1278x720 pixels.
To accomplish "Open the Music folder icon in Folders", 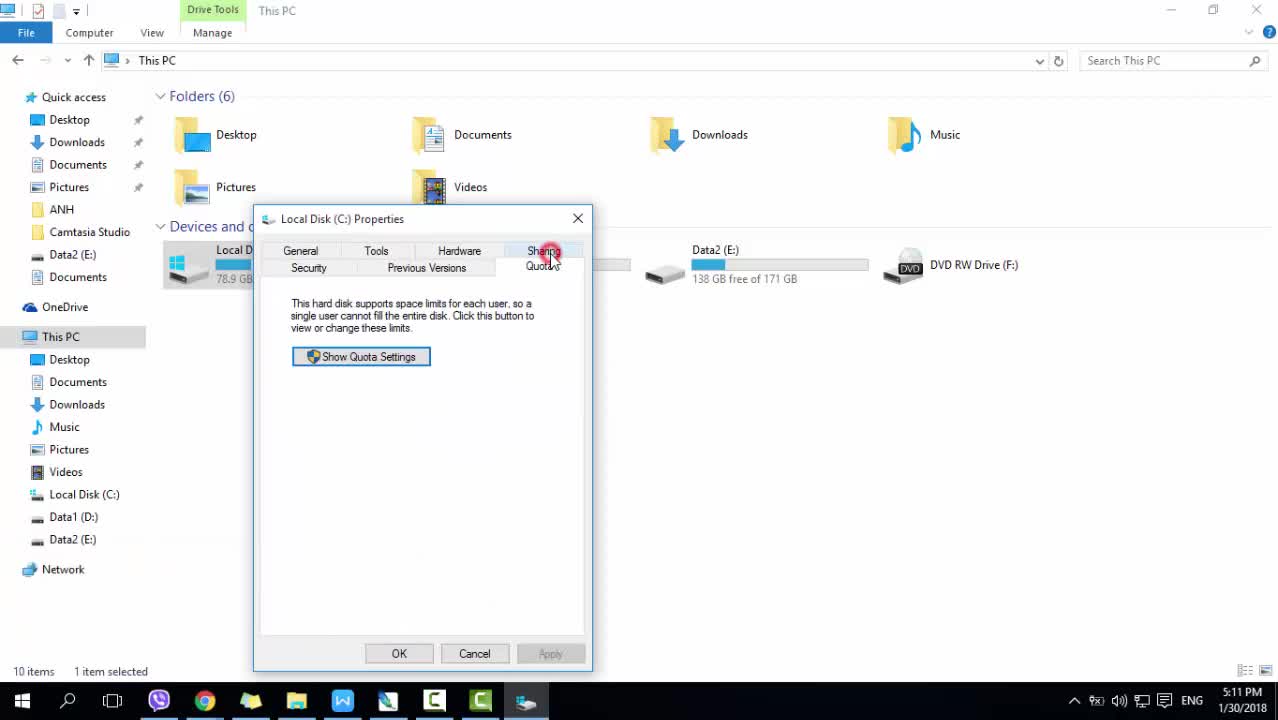I will point(905,135).
